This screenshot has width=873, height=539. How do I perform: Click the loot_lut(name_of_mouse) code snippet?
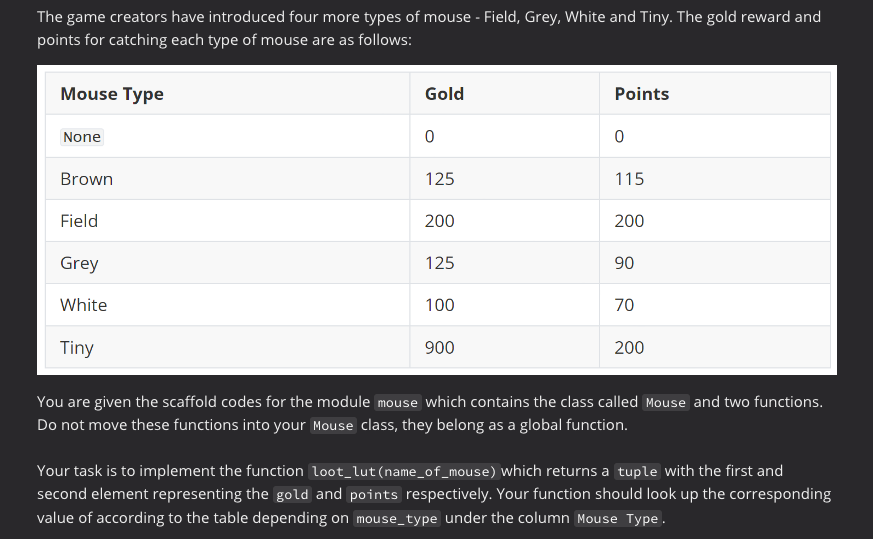pyautogui.click(x=404, y=472)
